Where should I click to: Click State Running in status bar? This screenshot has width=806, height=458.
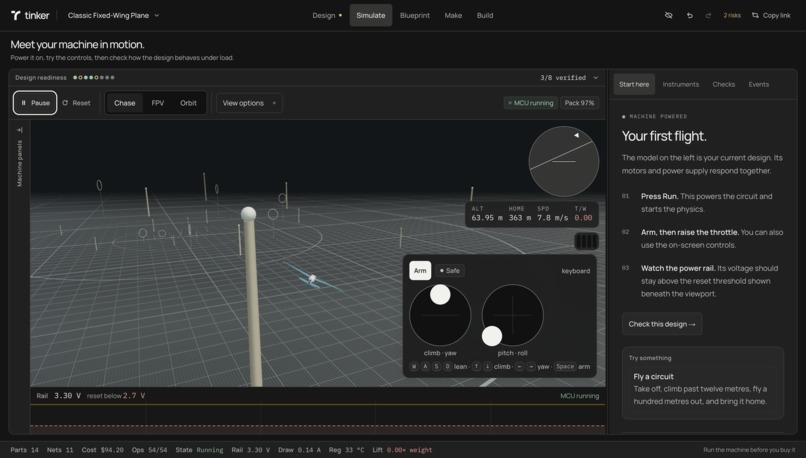coord(199,450)
